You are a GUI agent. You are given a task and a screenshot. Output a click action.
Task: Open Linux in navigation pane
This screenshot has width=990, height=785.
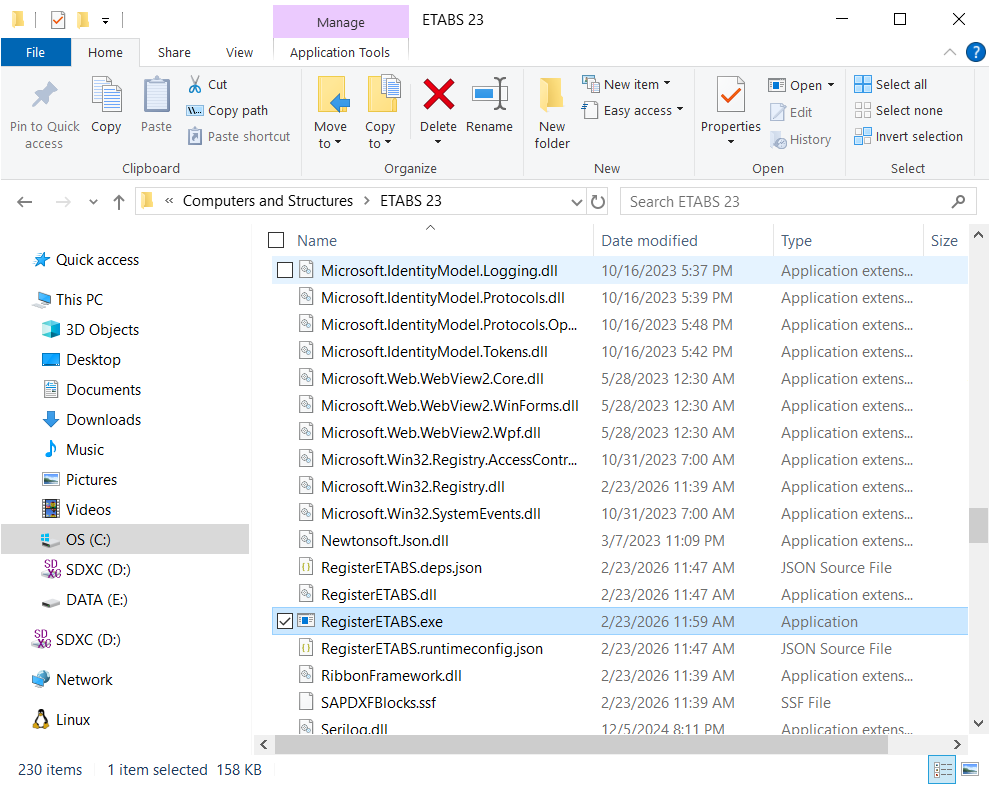pos(73,719)
